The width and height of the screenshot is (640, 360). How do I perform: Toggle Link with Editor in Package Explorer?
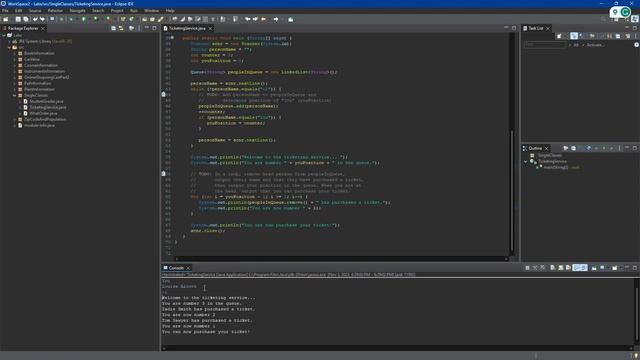[x=121, y=28]
